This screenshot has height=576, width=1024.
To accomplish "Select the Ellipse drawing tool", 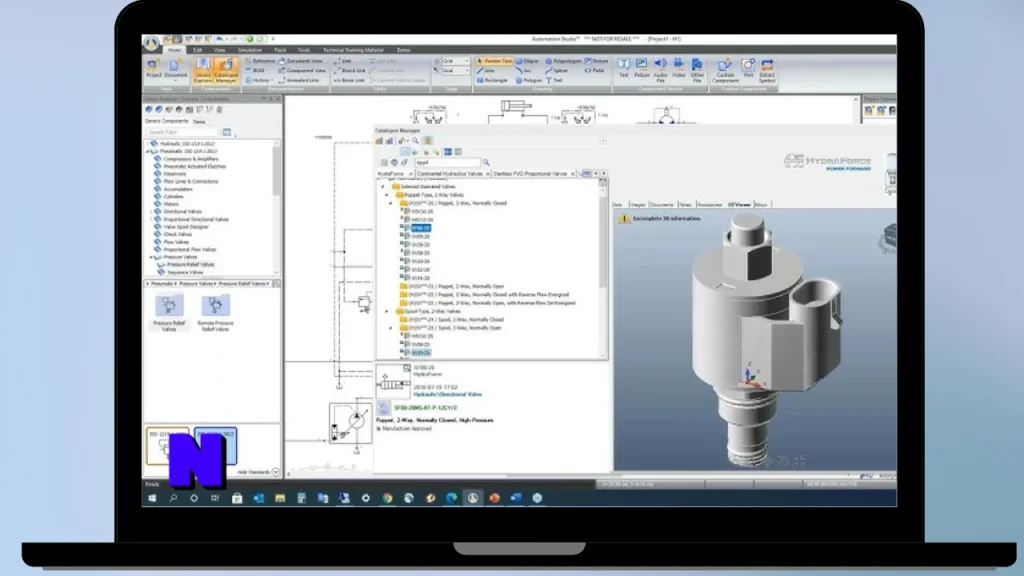I will pyautogui.click(x=528, y=61).
